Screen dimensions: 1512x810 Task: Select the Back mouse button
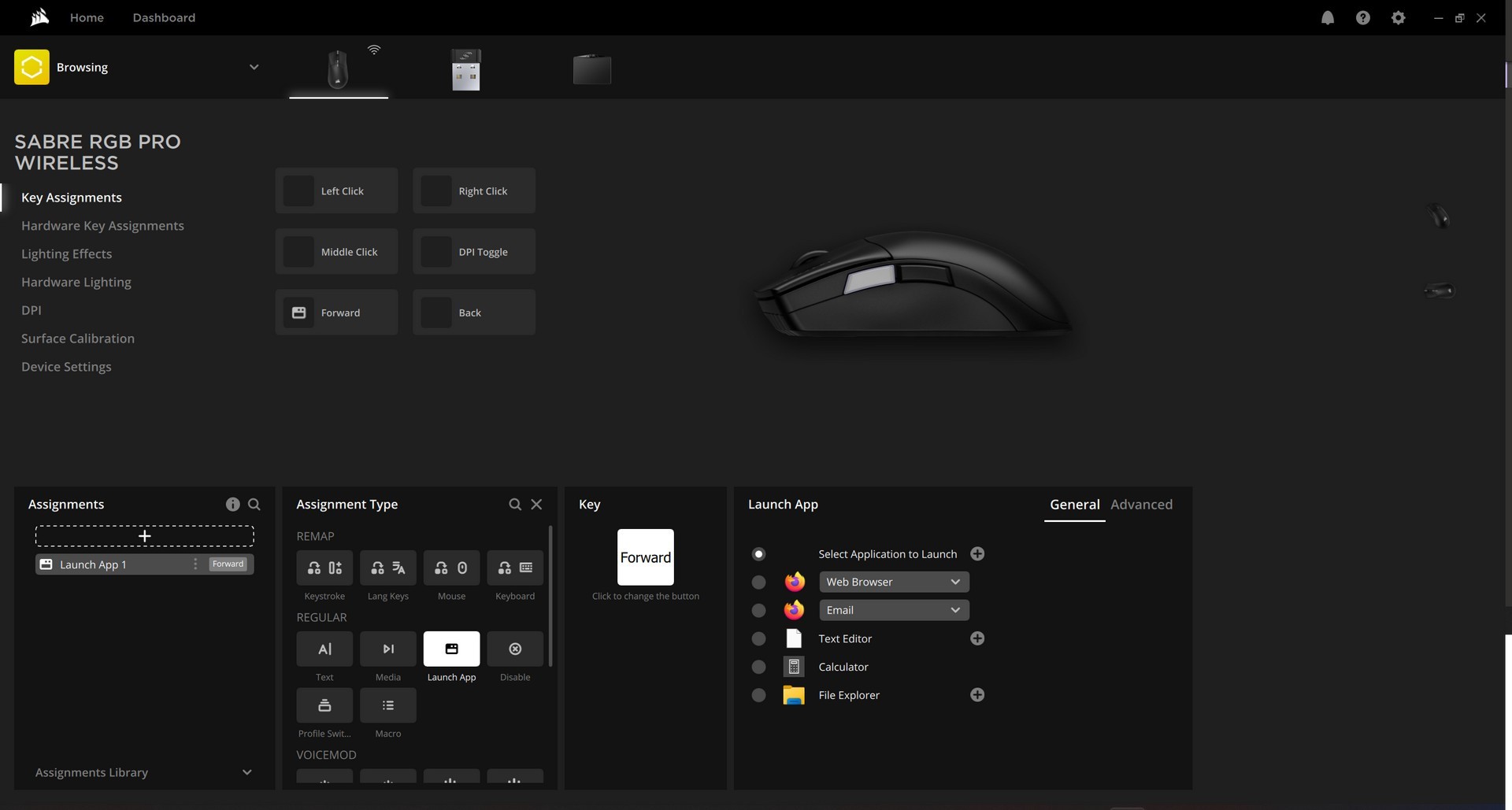click(474, 313)
